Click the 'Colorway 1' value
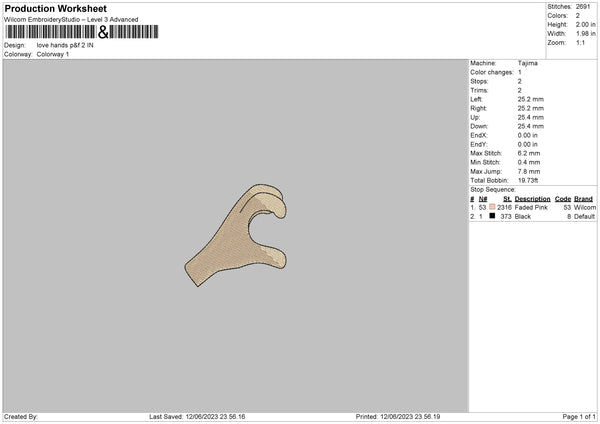This screenshot has width=600, height=424. tap(53, 54)
